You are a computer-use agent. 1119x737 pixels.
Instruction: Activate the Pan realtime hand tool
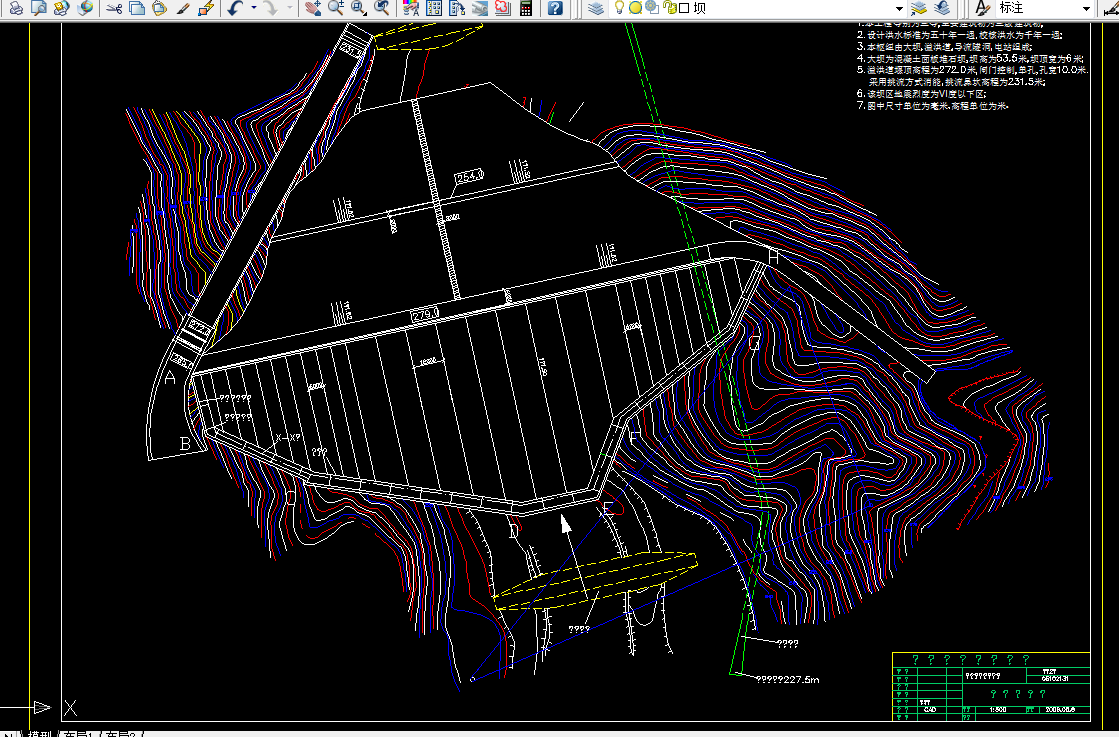[313, 9]
